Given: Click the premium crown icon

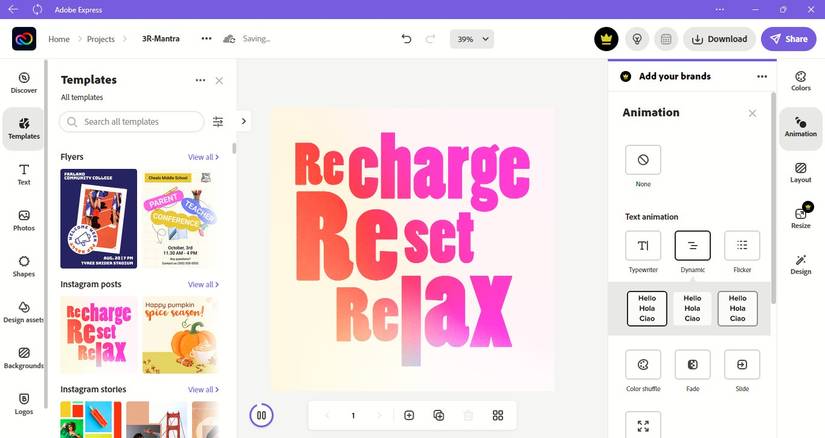Looking at the screenshot, I should point(606,39).
